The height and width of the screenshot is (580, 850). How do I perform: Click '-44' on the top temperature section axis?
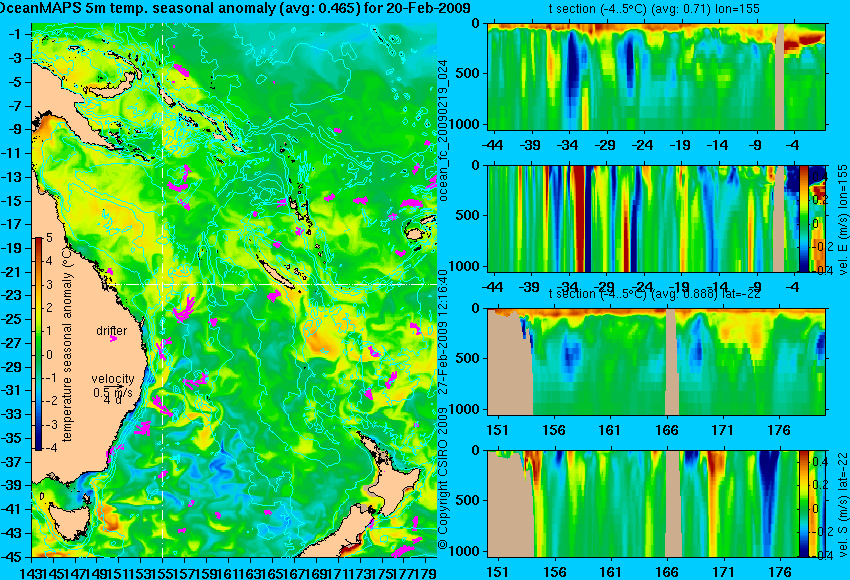[493, 145]
